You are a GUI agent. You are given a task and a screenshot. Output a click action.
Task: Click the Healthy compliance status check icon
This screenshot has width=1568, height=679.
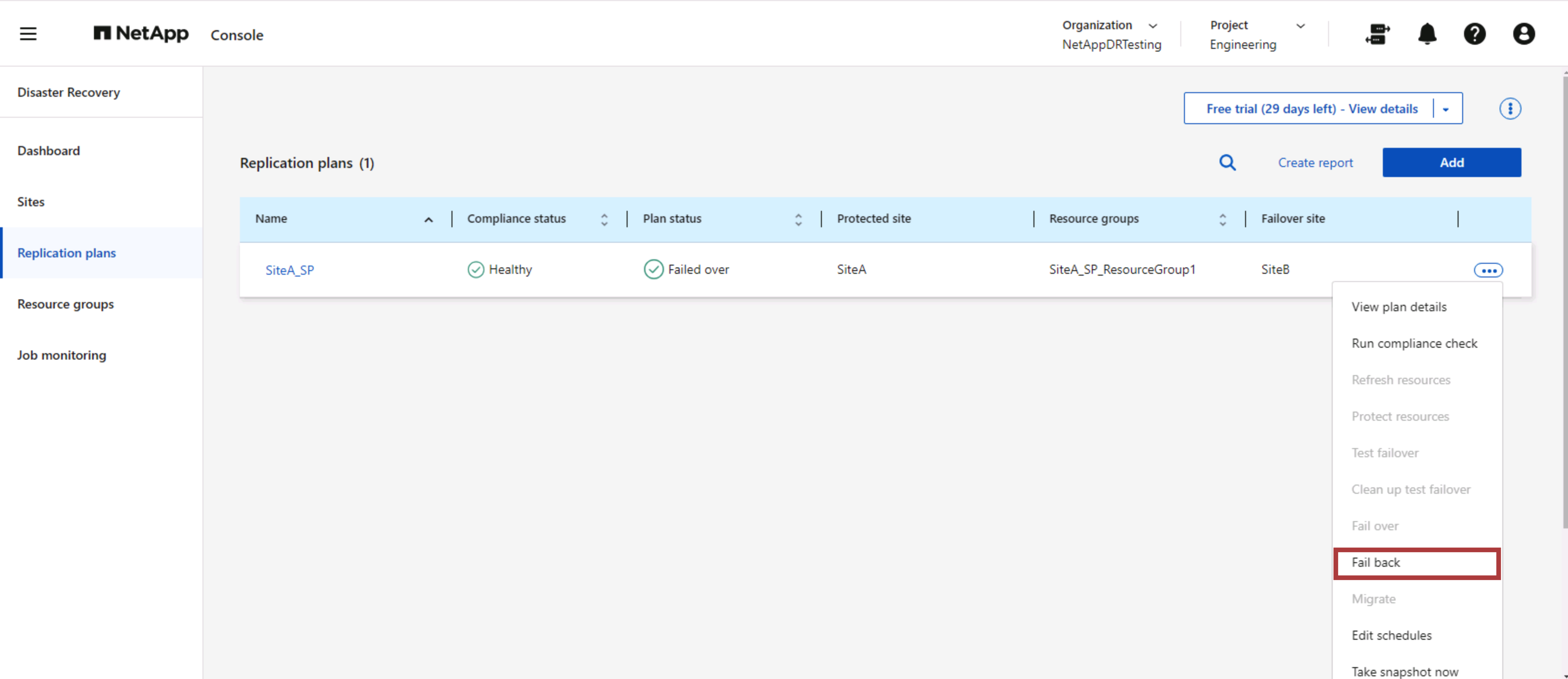point(475,269)
